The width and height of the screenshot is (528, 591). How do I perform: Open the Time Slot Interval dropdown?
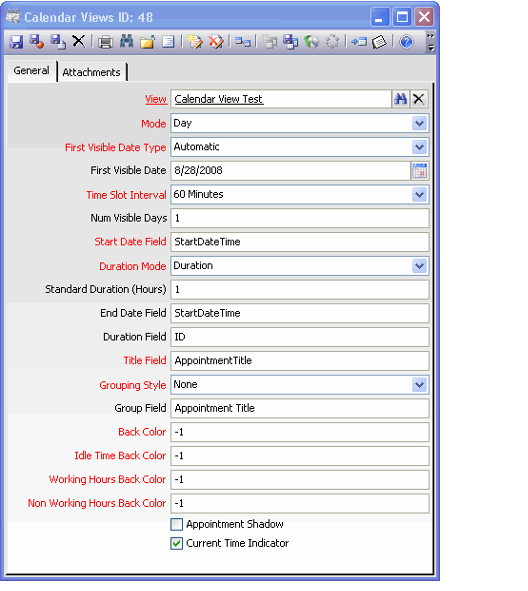pyautogui.click(x=419, y=194)
